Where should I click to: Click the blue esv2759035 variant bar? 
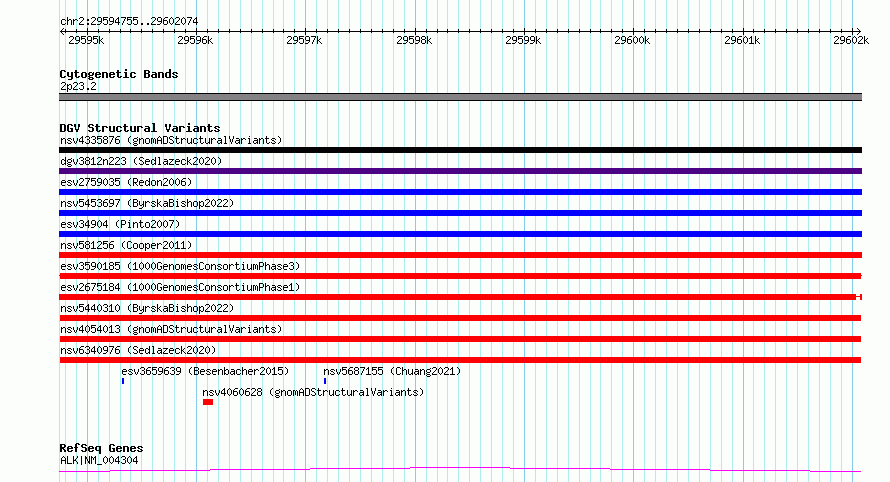click(460, 192)
